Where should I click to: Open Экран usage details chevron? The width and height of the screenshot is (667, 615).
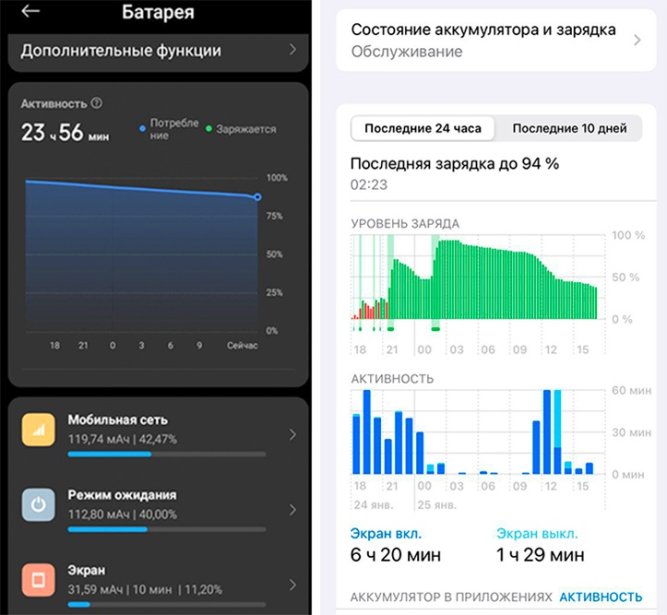click(x=293, y=585)
